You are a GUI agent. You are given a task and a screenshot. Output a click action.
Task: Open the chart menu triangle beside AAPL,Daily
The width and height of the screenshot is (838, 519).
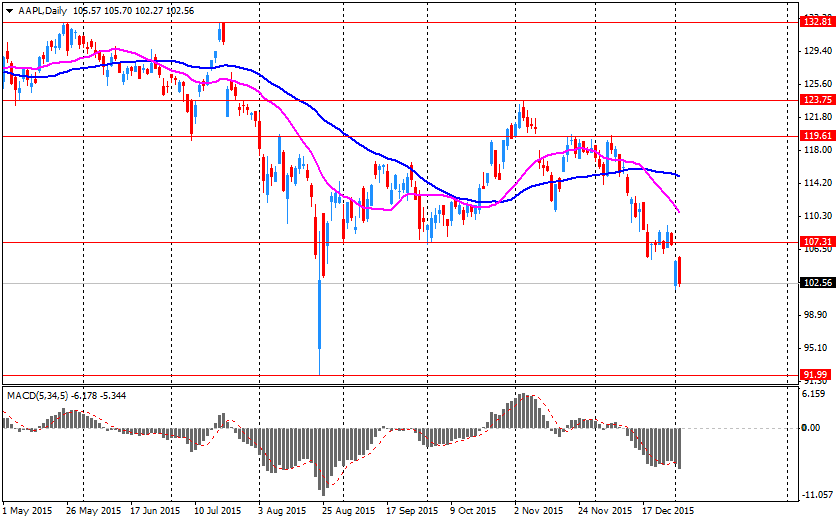pos(9,11)
